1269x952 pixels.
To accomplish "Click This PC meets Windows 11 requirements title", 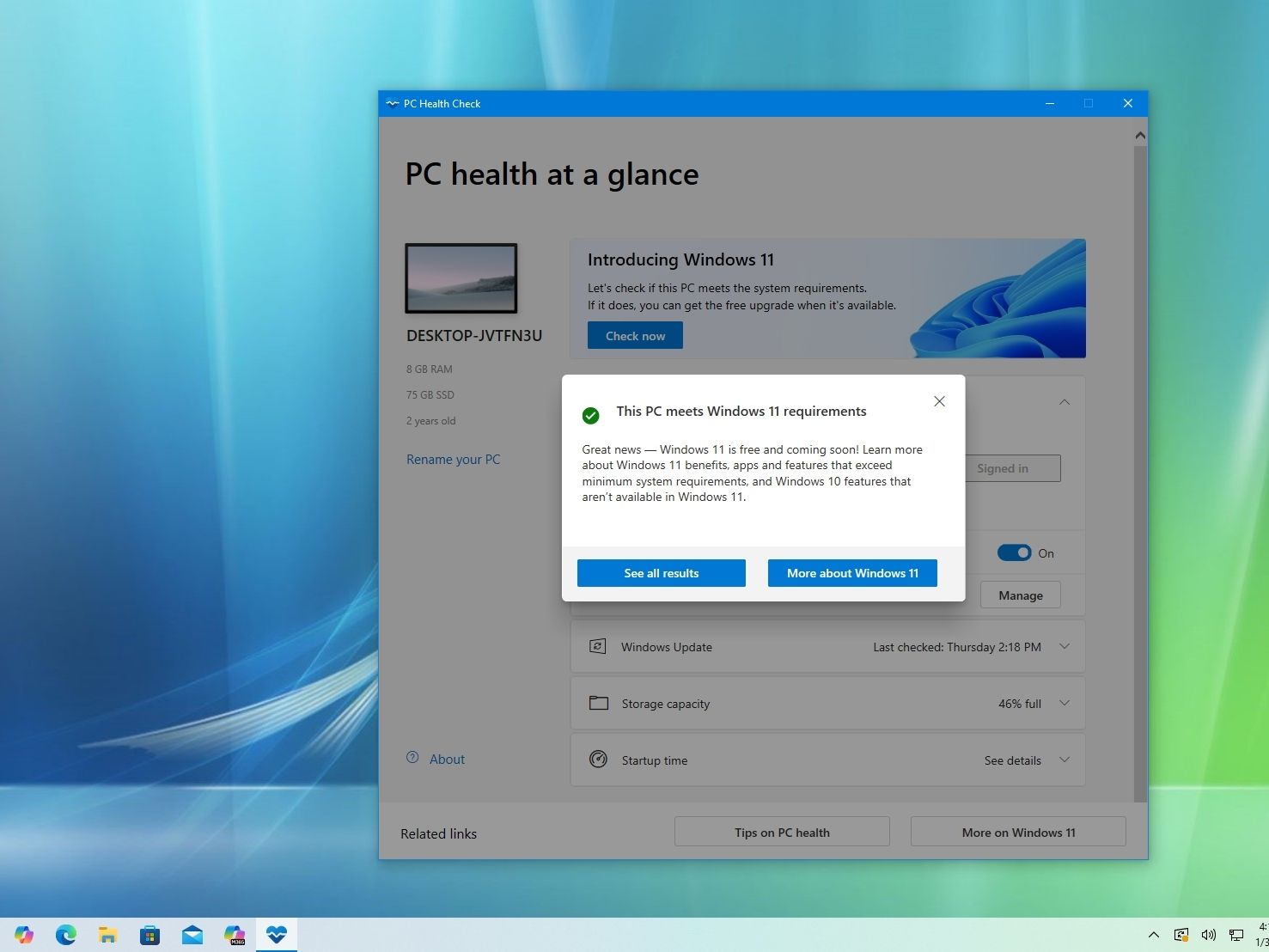I will pyautogui.click(x=741, y=412).
